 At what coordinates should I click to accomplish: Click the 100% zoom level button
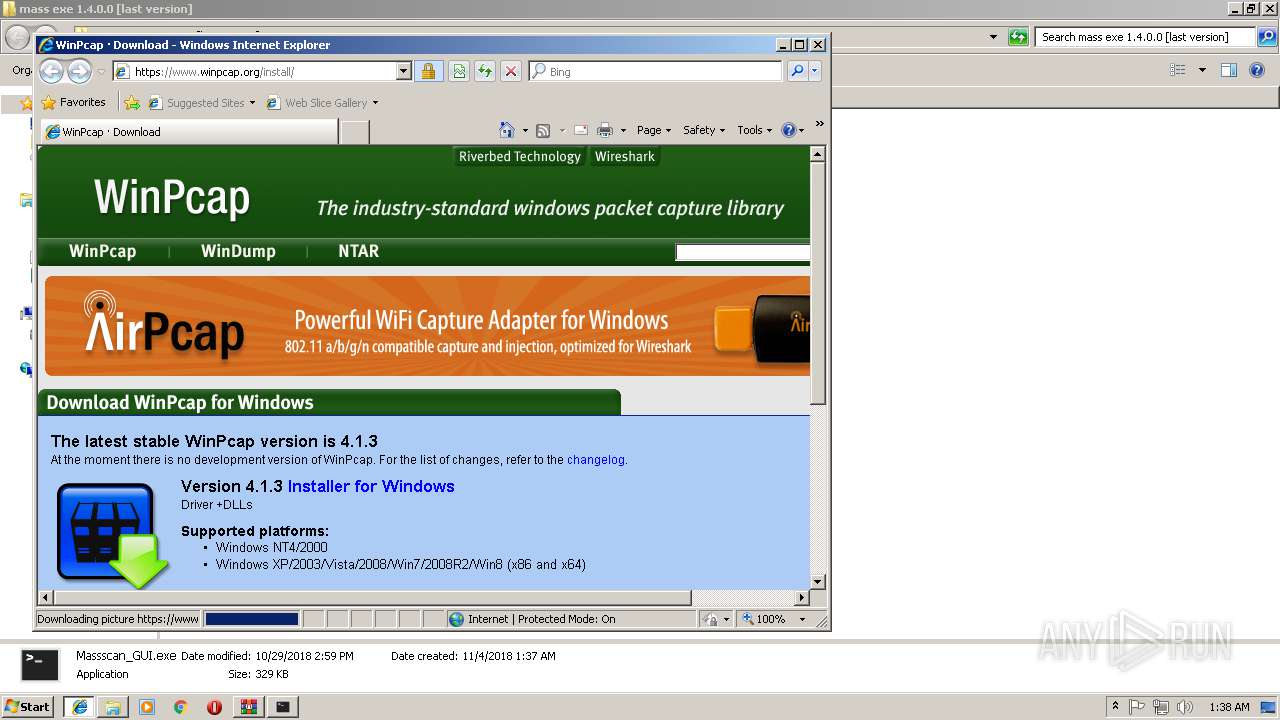click(x=765, y=619)
